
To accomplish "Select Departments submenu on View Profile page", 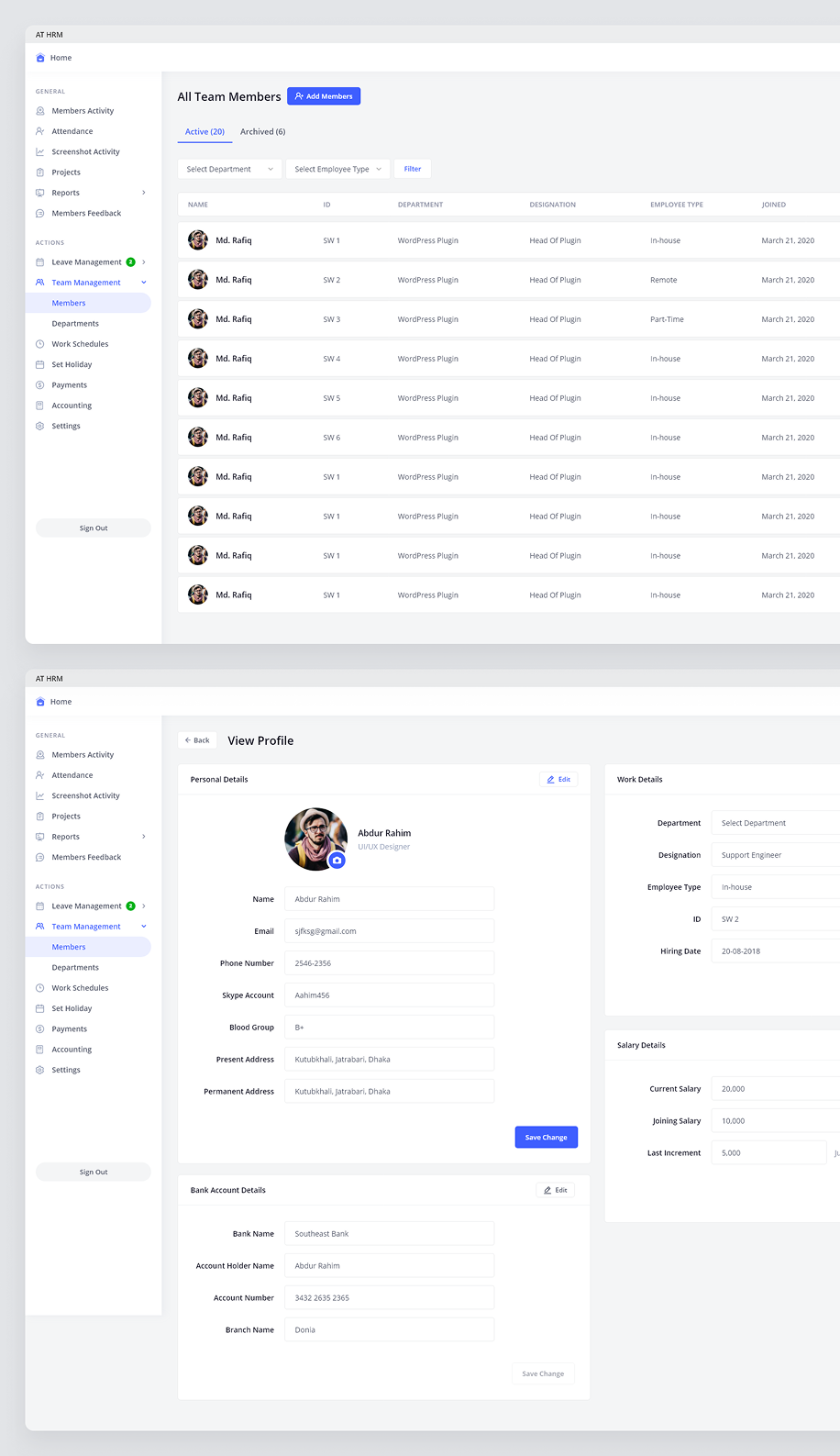I will (x=75, y=968).
